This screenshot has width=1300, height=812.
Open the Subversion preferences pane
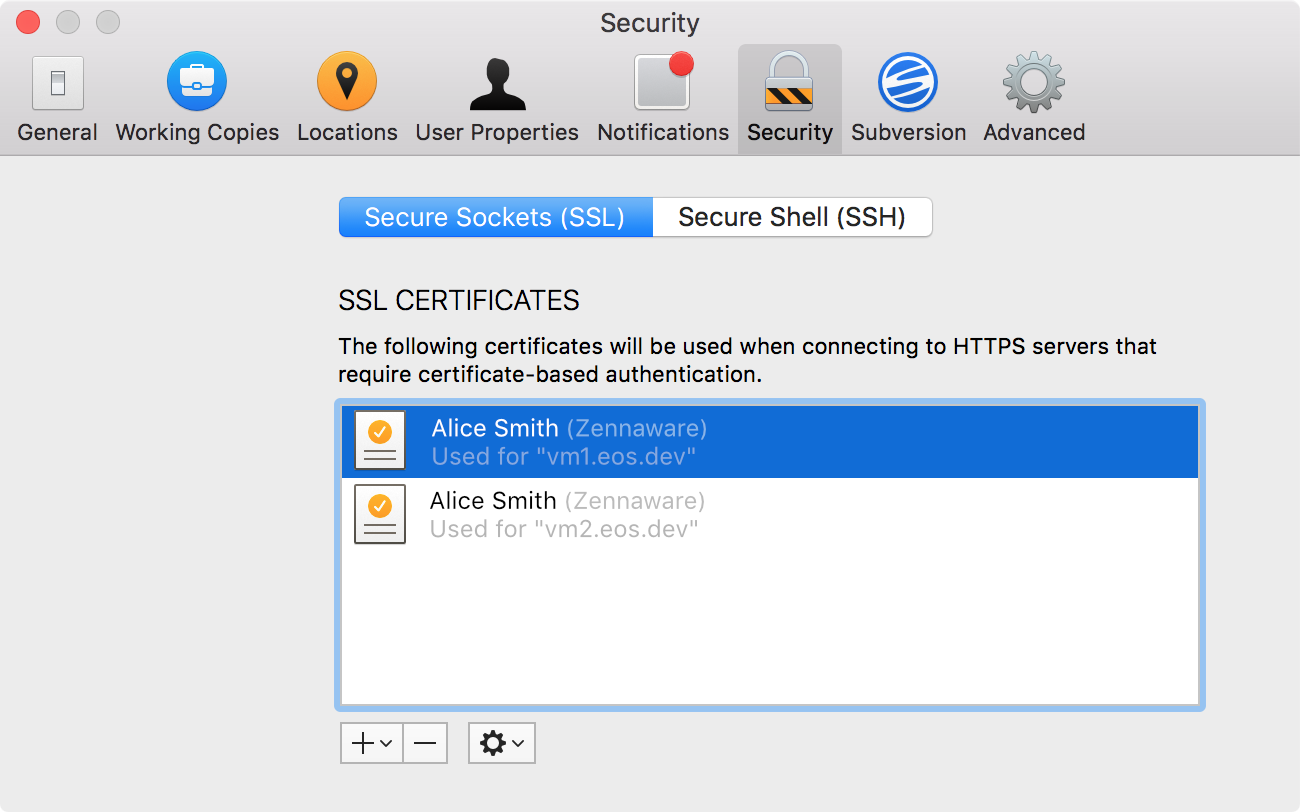(x=908, y=95)
